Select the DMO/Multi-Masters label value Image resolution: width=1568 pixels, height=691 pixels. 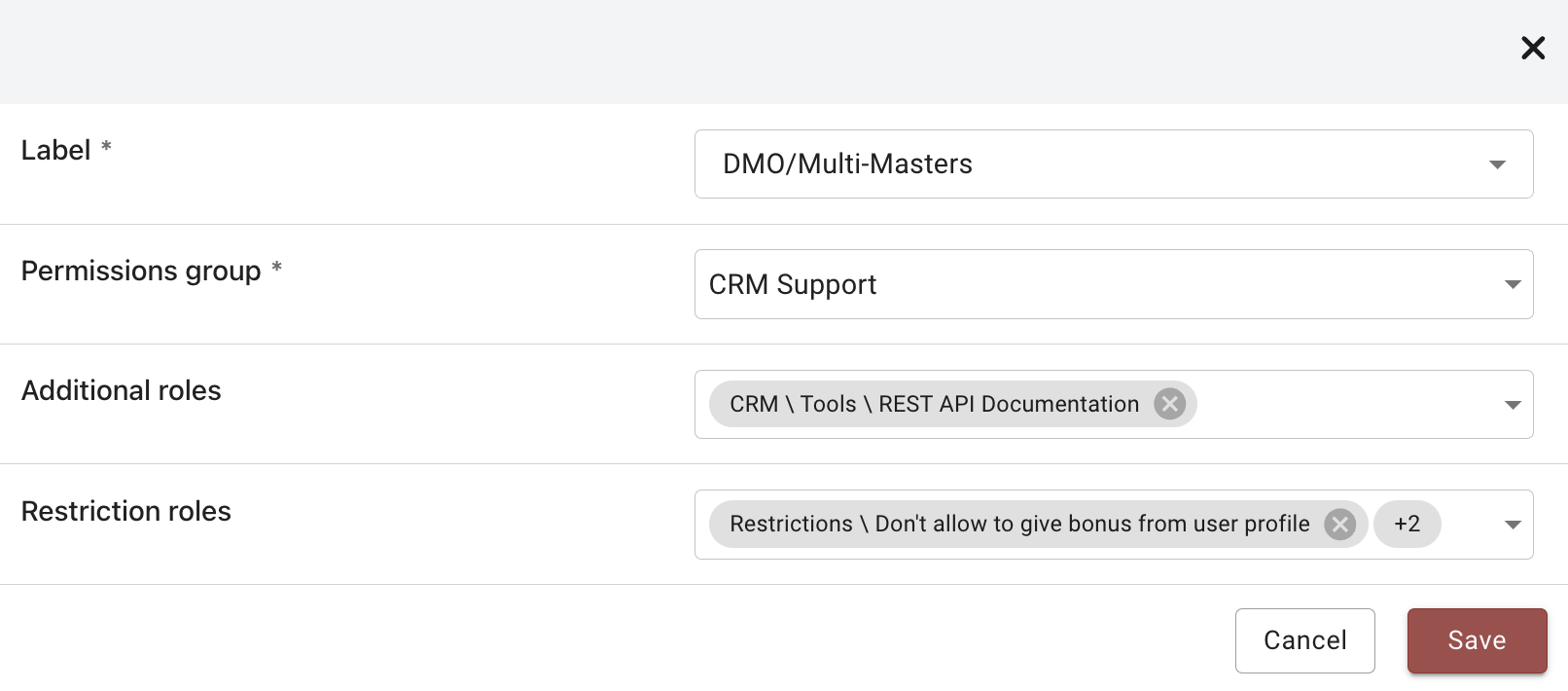(x=847, y=164)
